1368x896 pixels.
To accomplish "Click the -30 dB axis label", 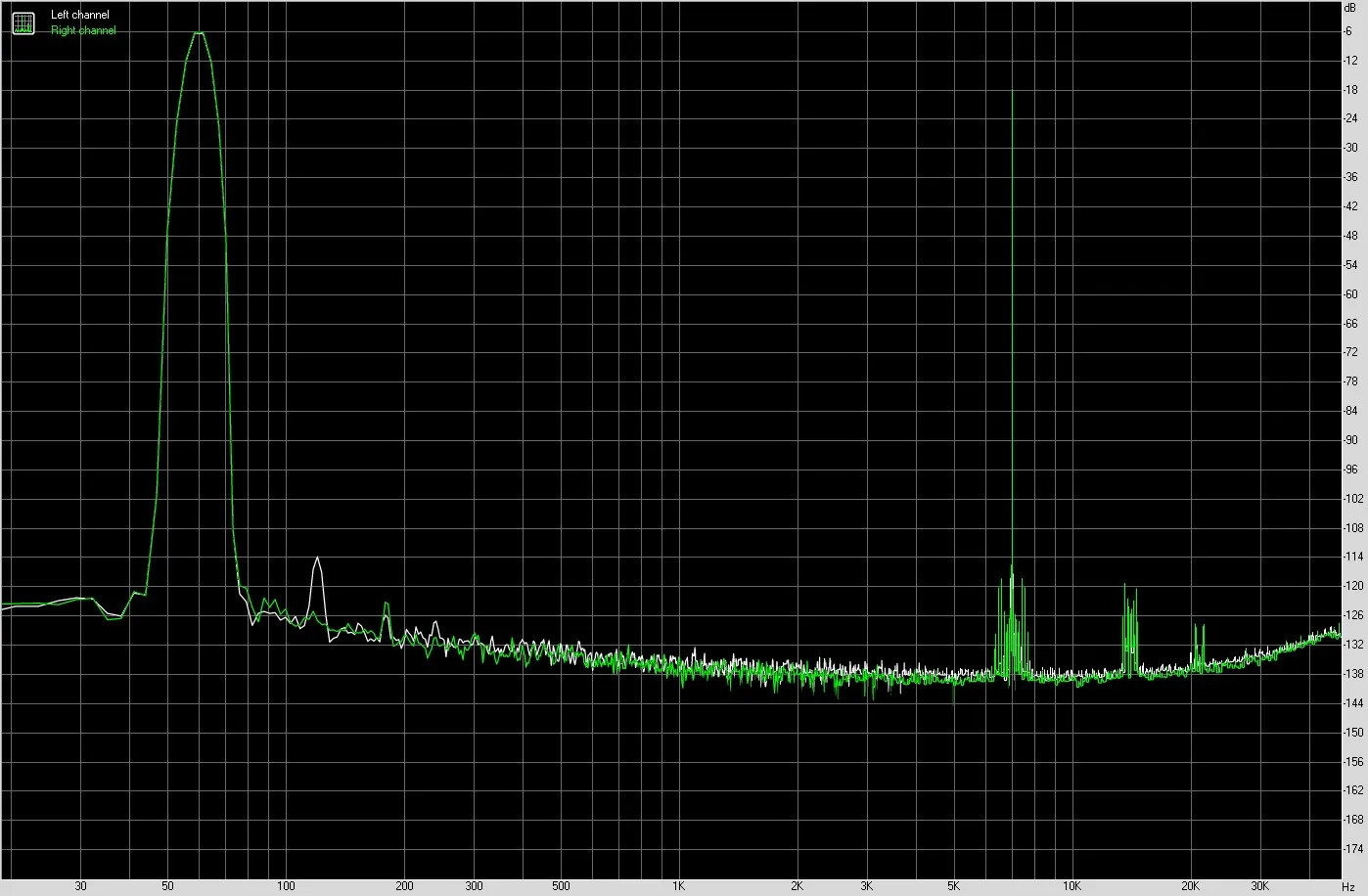I will (x=1351, y=148).
